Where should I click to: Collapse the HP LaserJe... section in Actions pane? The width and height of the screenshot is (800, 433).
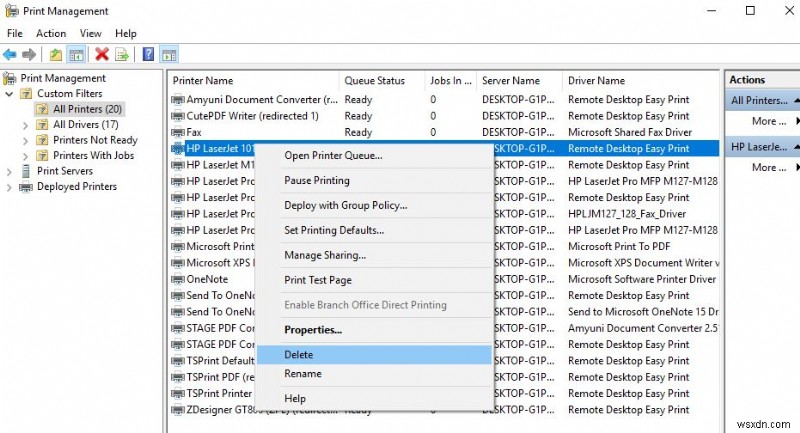tap(796, 147)
